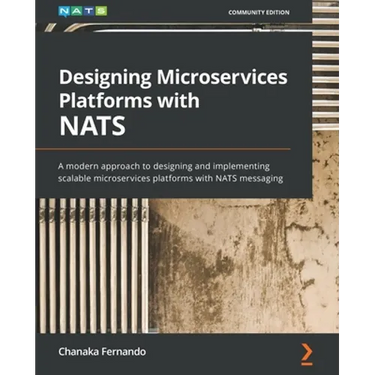The height and width of the screenshot is (375, 375).
Task: Click the 'COMMUNITY EDITION' label
Action: coord(259,12)
